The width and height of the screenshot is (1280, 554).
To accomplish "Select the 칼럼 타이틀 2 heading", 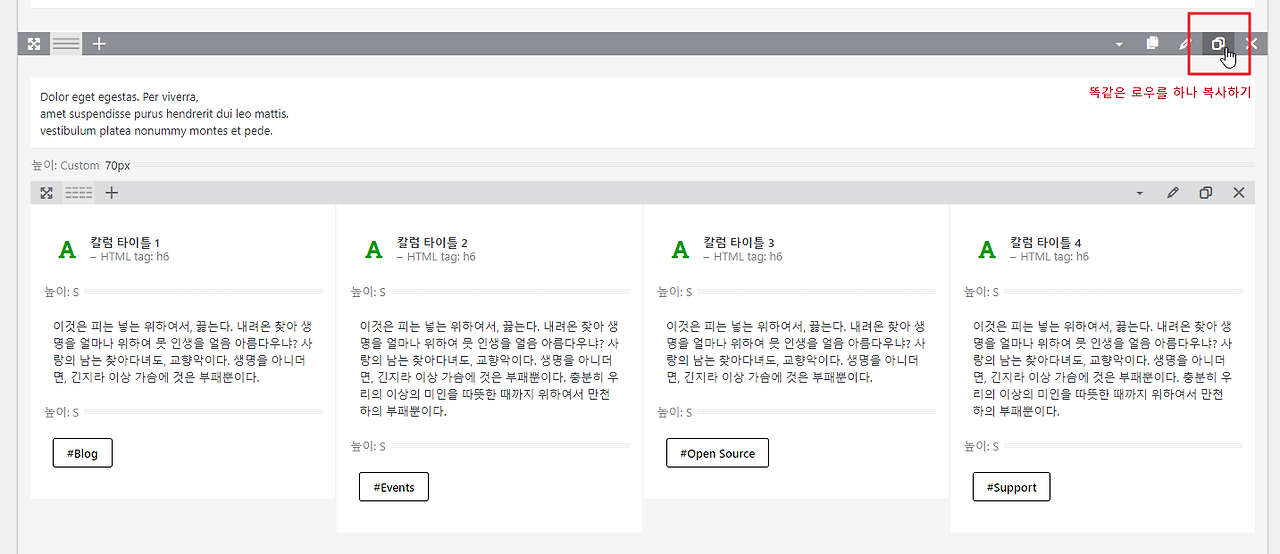I will tap(432, 243).
